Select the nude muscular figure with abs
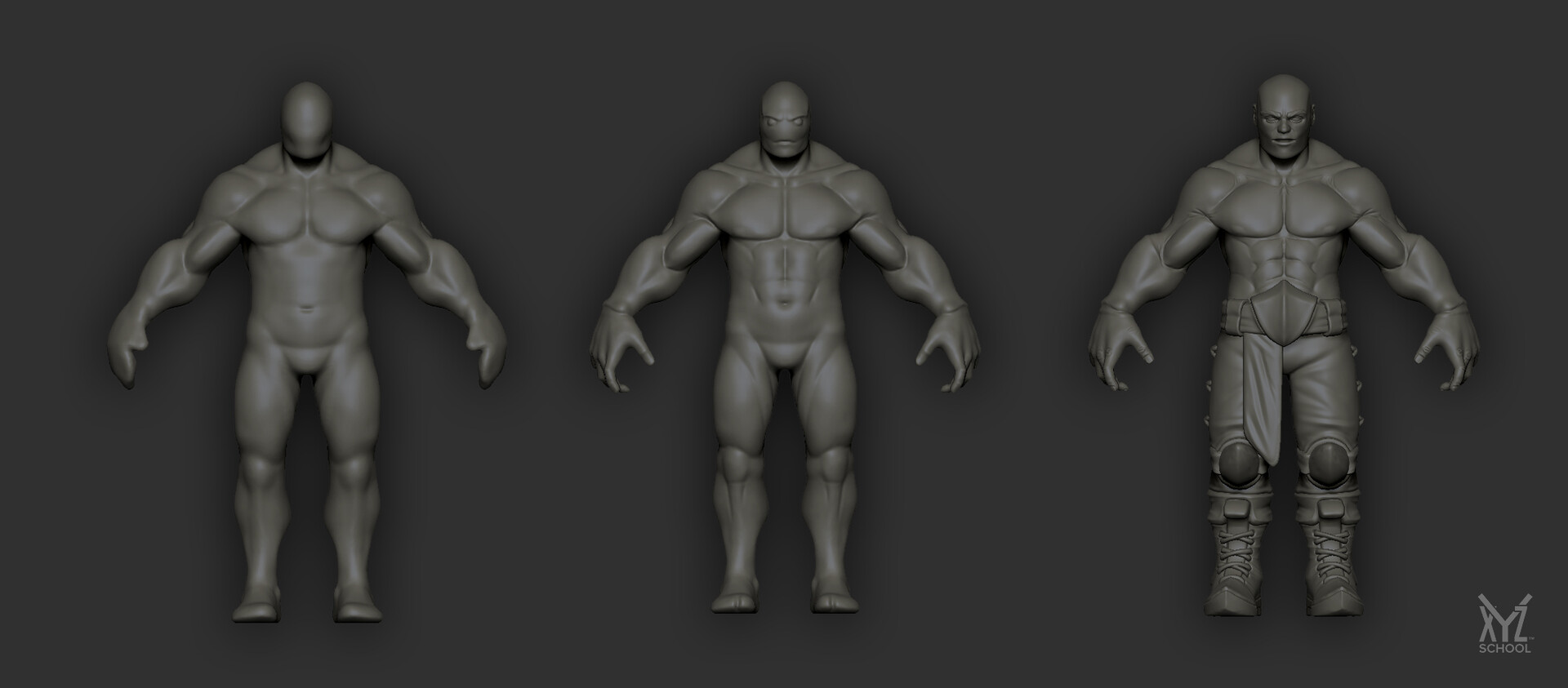The height and width of the screenshot is (688, 1568). pyautogui.click(x=784, y=348)
